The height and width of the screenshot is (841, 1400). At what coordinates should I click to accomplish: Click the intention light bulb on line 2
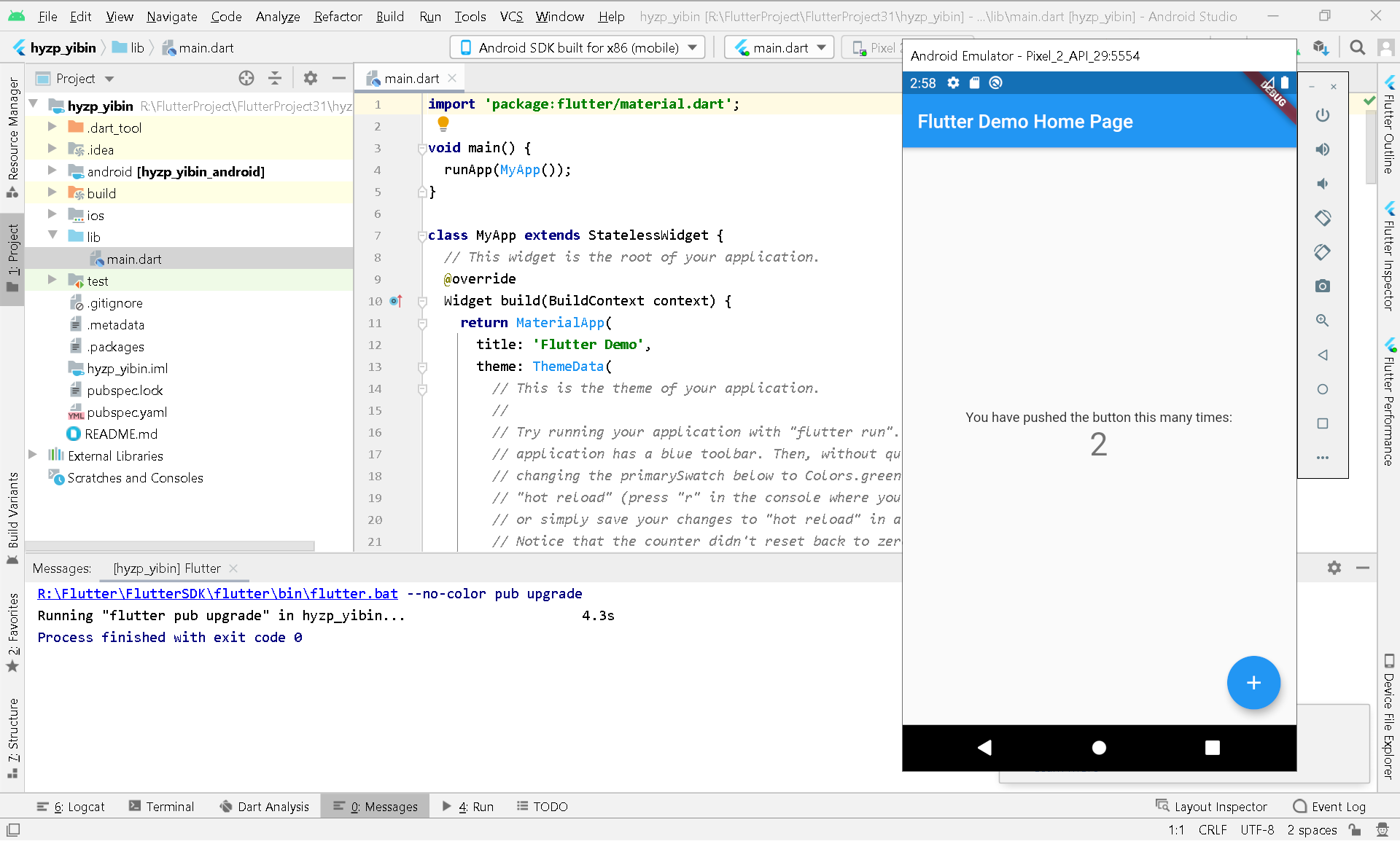click(x=443, y=125)
